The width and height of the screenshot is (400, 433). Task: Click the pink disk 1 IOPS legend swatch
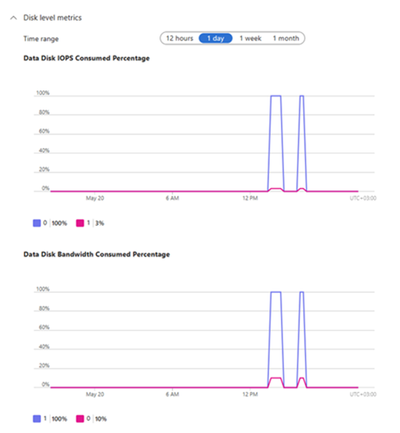coord(80,223)
